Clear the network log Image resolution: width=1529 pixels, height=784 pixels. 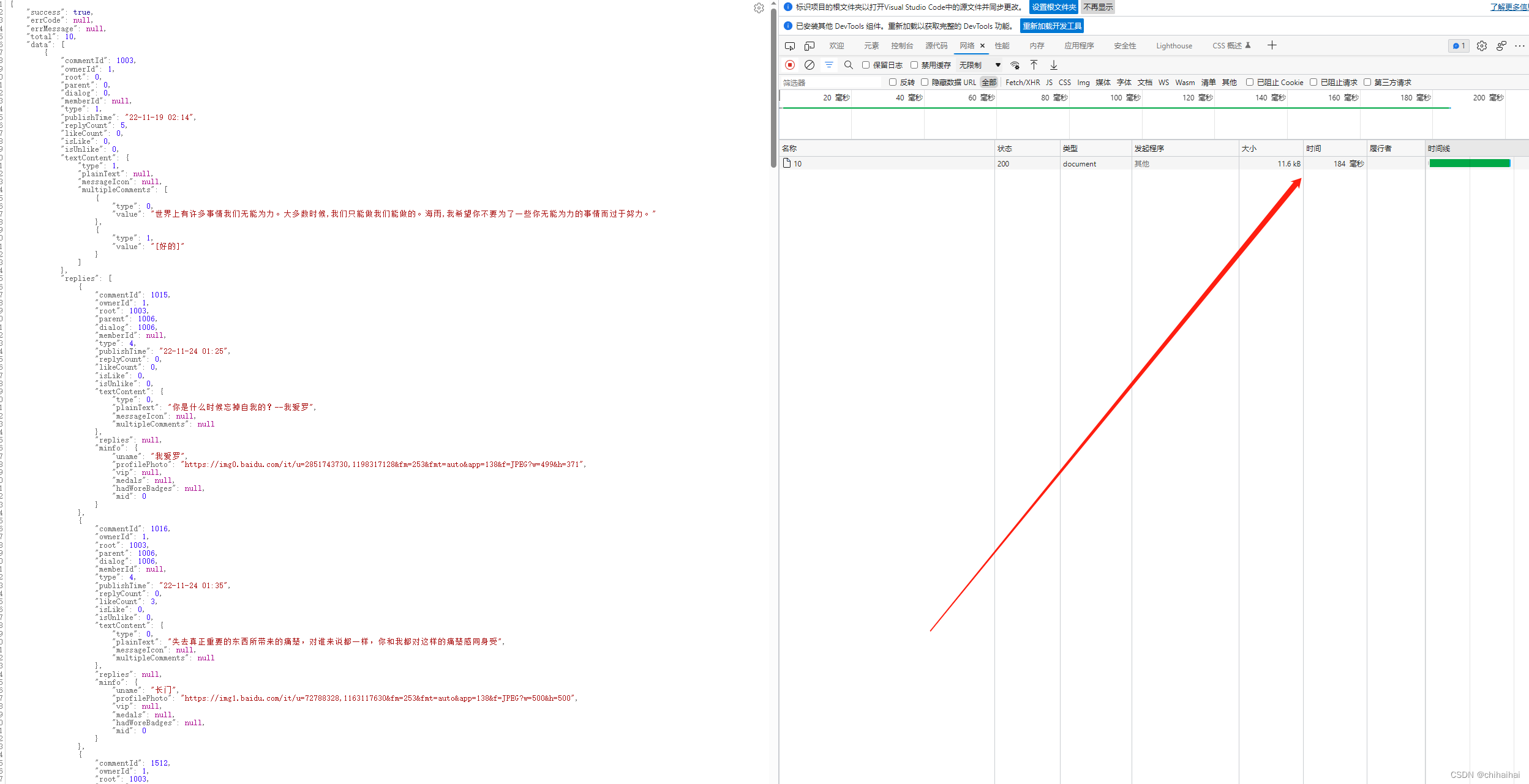(x=810, y=65)
